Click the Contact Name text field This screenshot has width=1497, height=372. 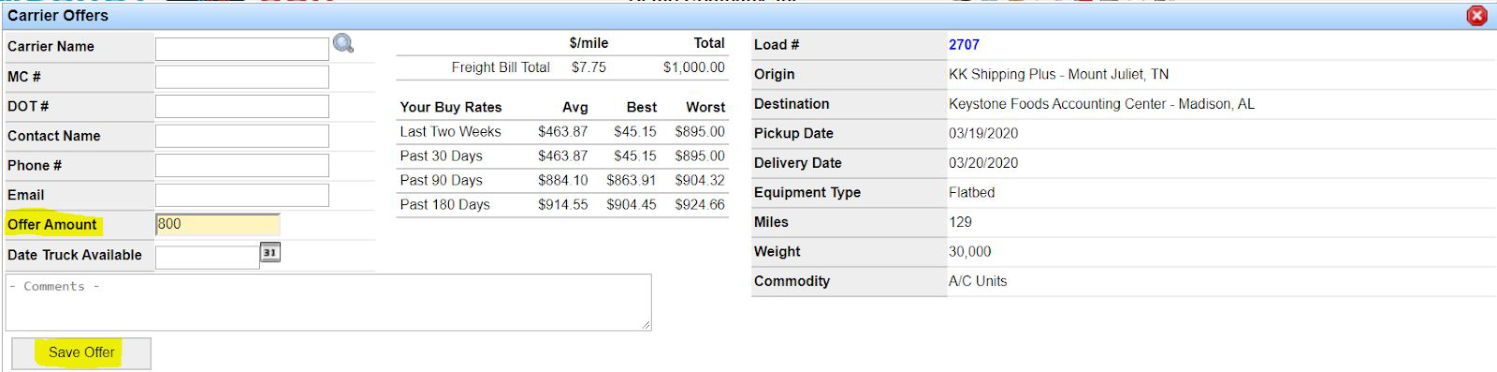tap(242, 136)
